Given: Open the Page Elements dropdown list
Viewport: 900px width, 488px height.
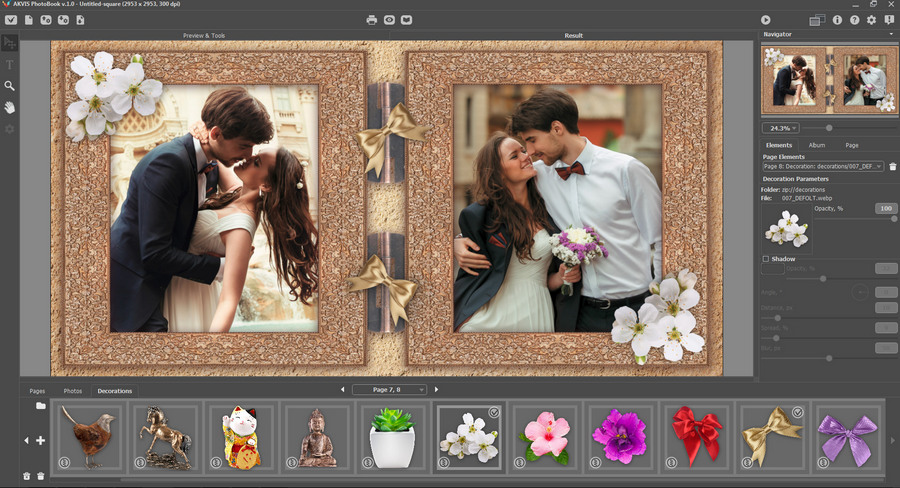Looking at the screenshot, I should 823,166.
